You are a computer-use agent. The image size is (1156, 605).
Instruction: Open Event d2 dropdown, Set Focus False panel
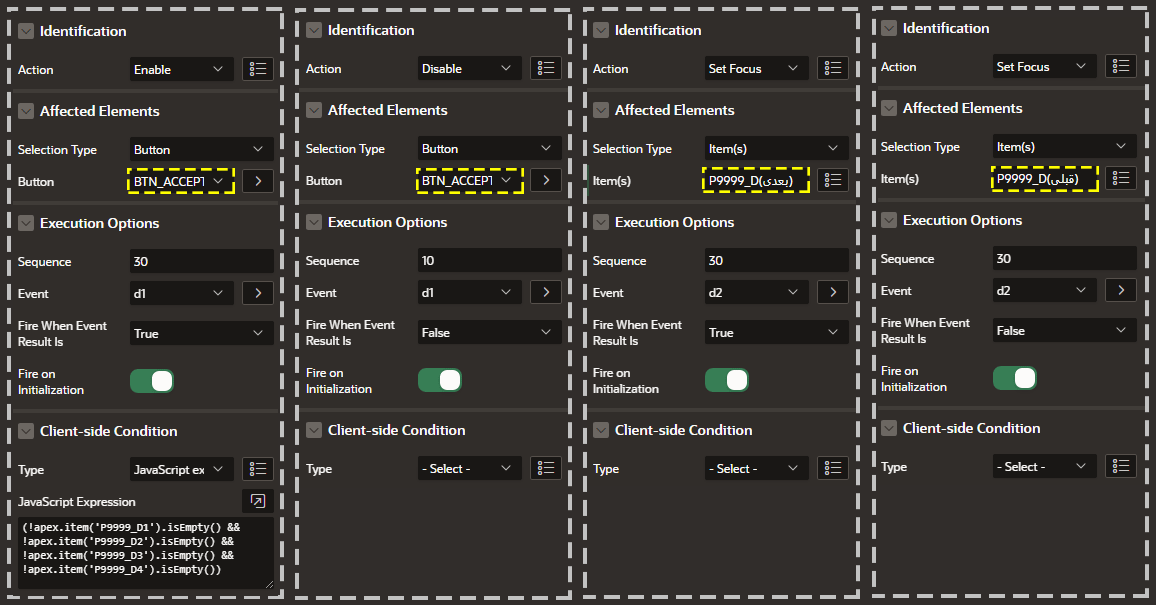click(x=1045, y=290)
